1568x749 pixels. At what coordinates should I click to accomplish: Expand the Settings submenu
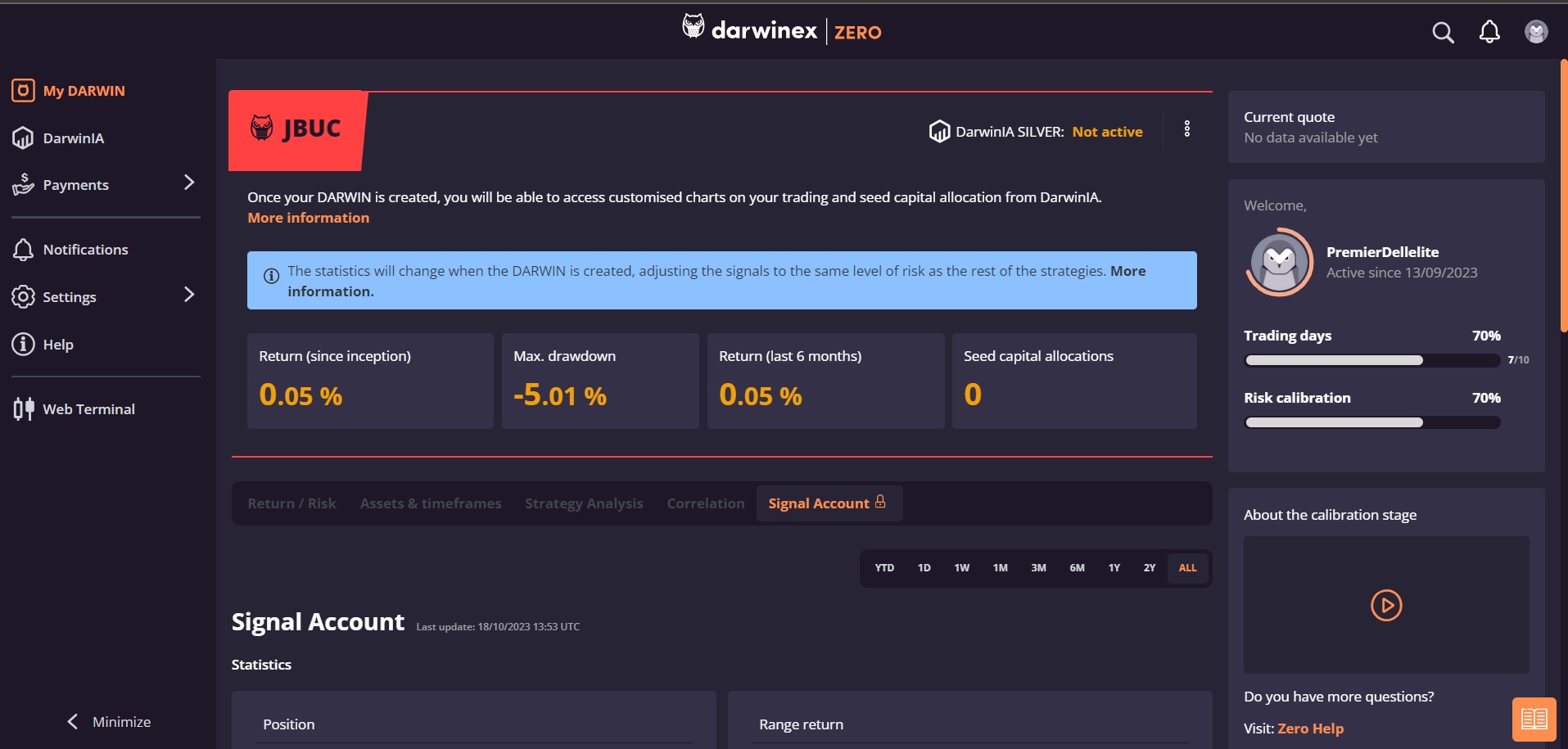(x=189, y=295)
